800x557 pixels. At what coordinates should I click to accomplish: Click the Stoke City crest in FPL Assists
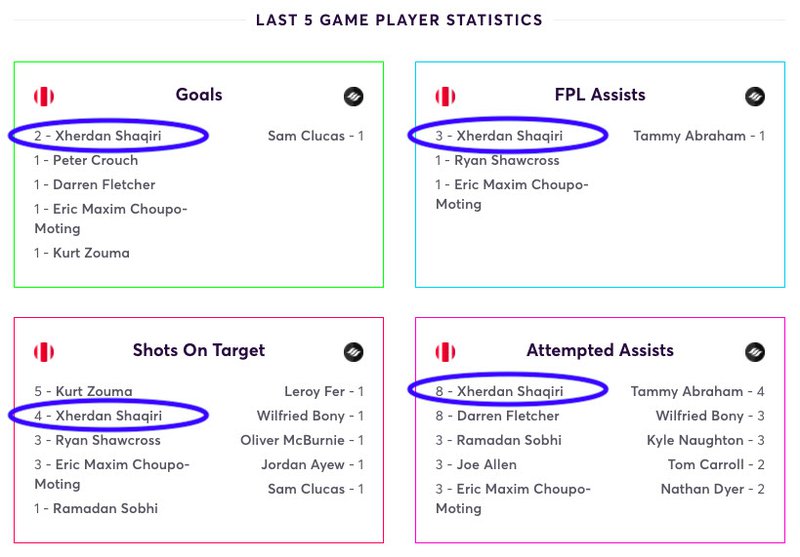point(445,96)
